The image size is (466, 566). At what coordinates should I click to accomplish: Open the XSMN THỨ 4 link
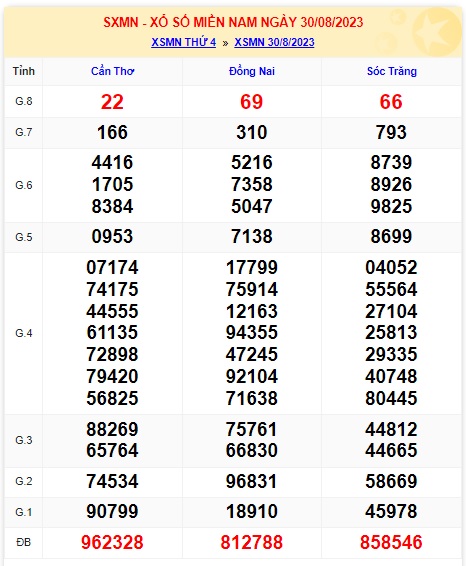(183, 42)
